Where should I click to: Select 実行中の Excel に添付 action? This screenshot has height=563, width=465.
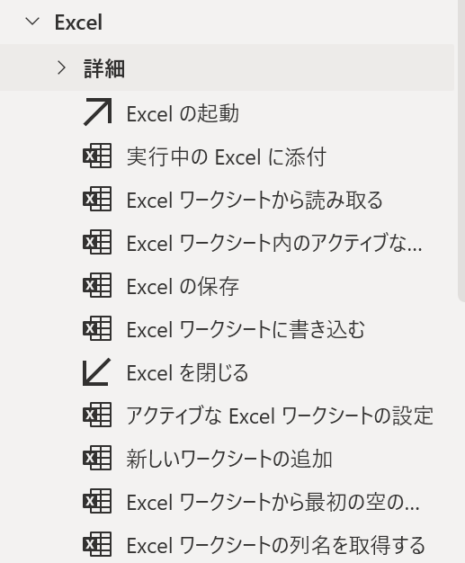point(227,156)
